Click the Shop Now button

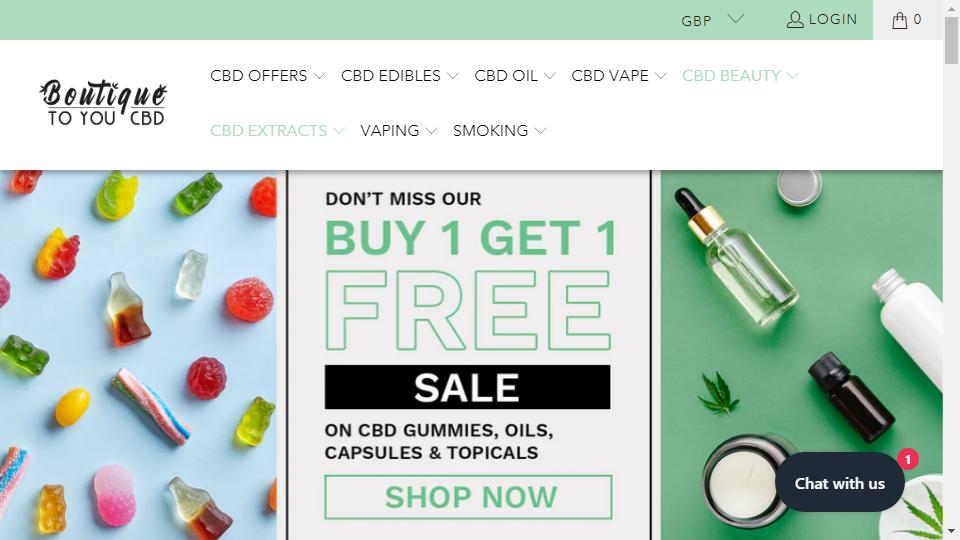tap(468, 497)
